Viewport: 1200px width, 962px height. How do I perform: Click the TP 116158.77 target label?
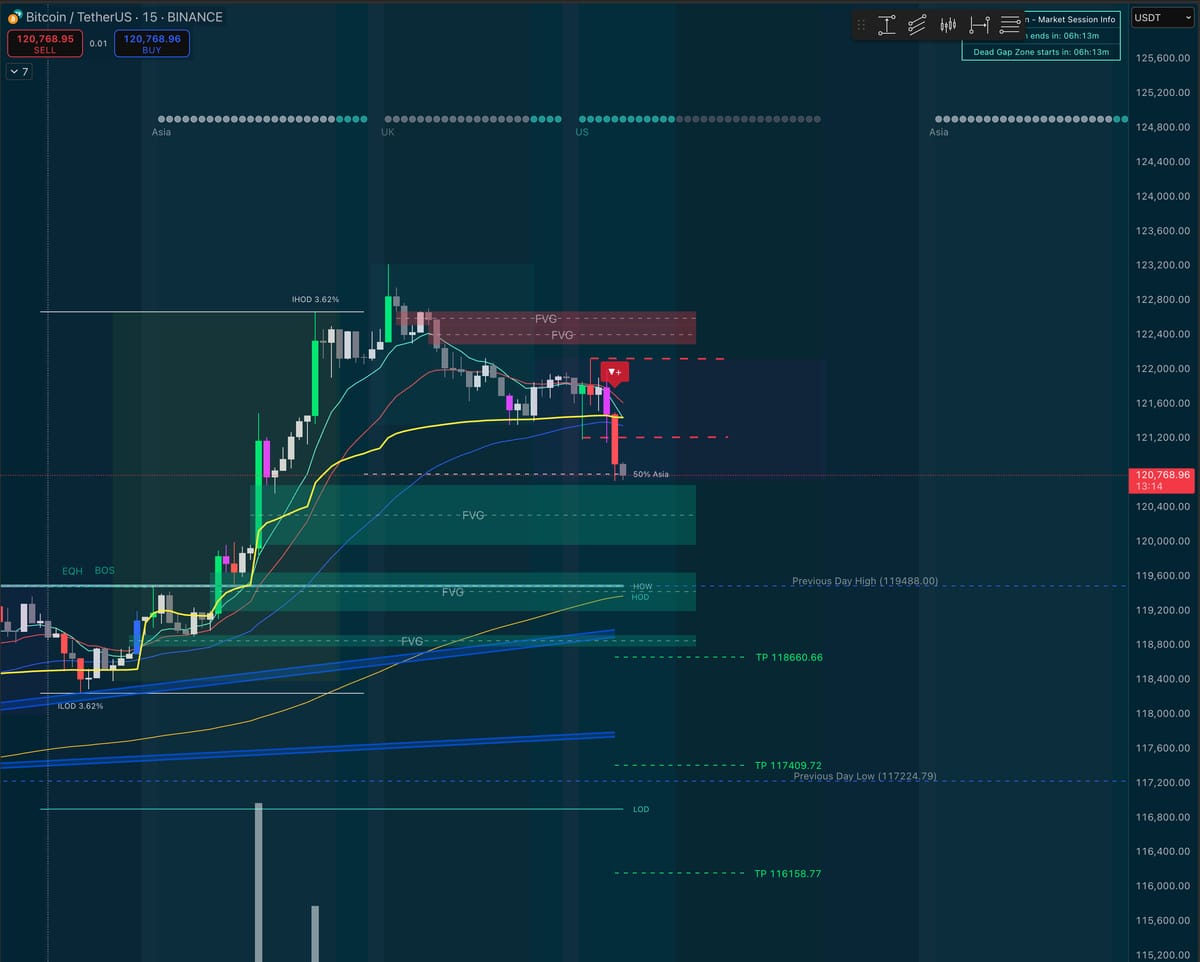coord(788,873)
